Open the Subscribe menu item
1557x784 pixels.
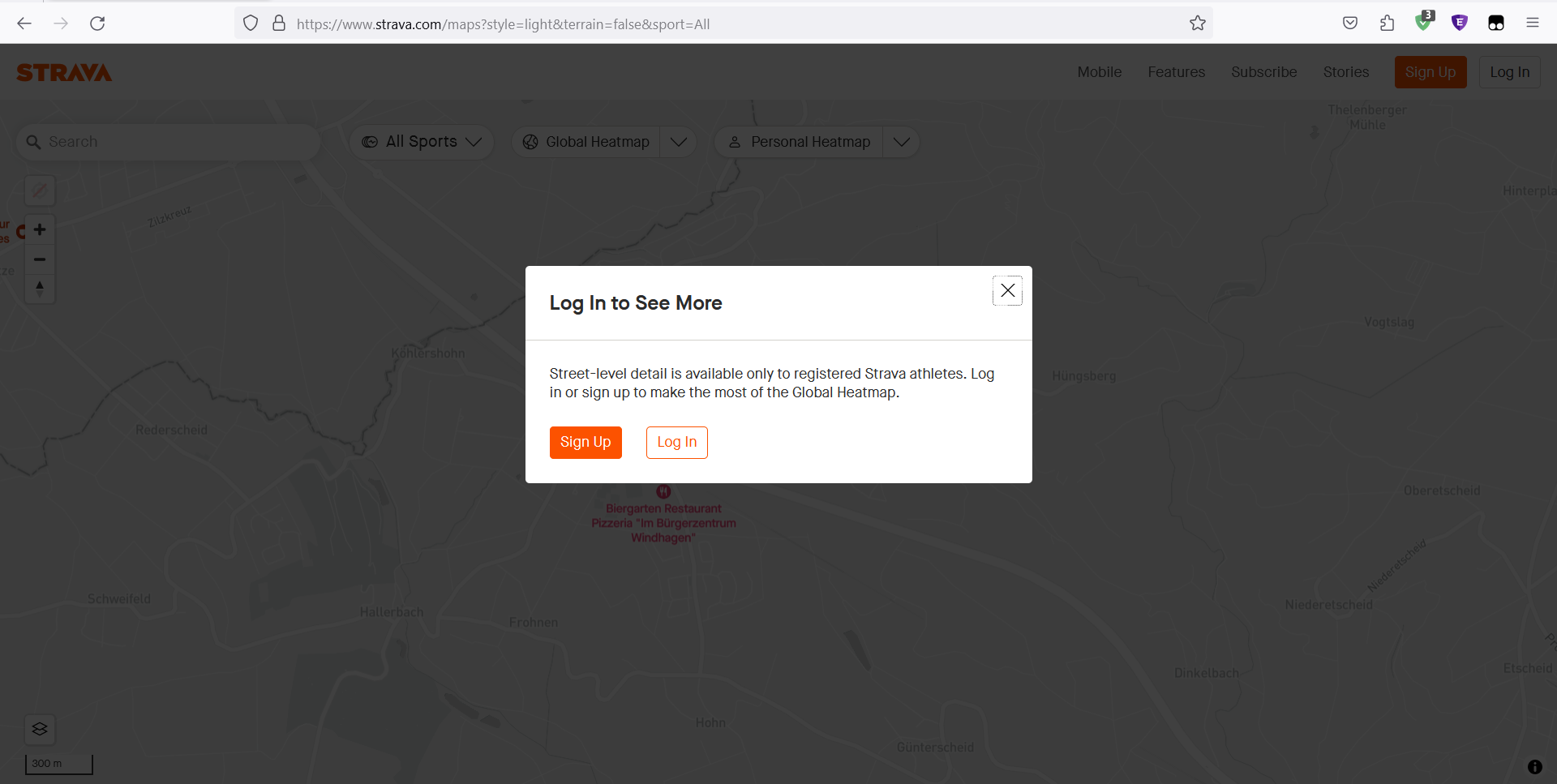point(1264,72)
